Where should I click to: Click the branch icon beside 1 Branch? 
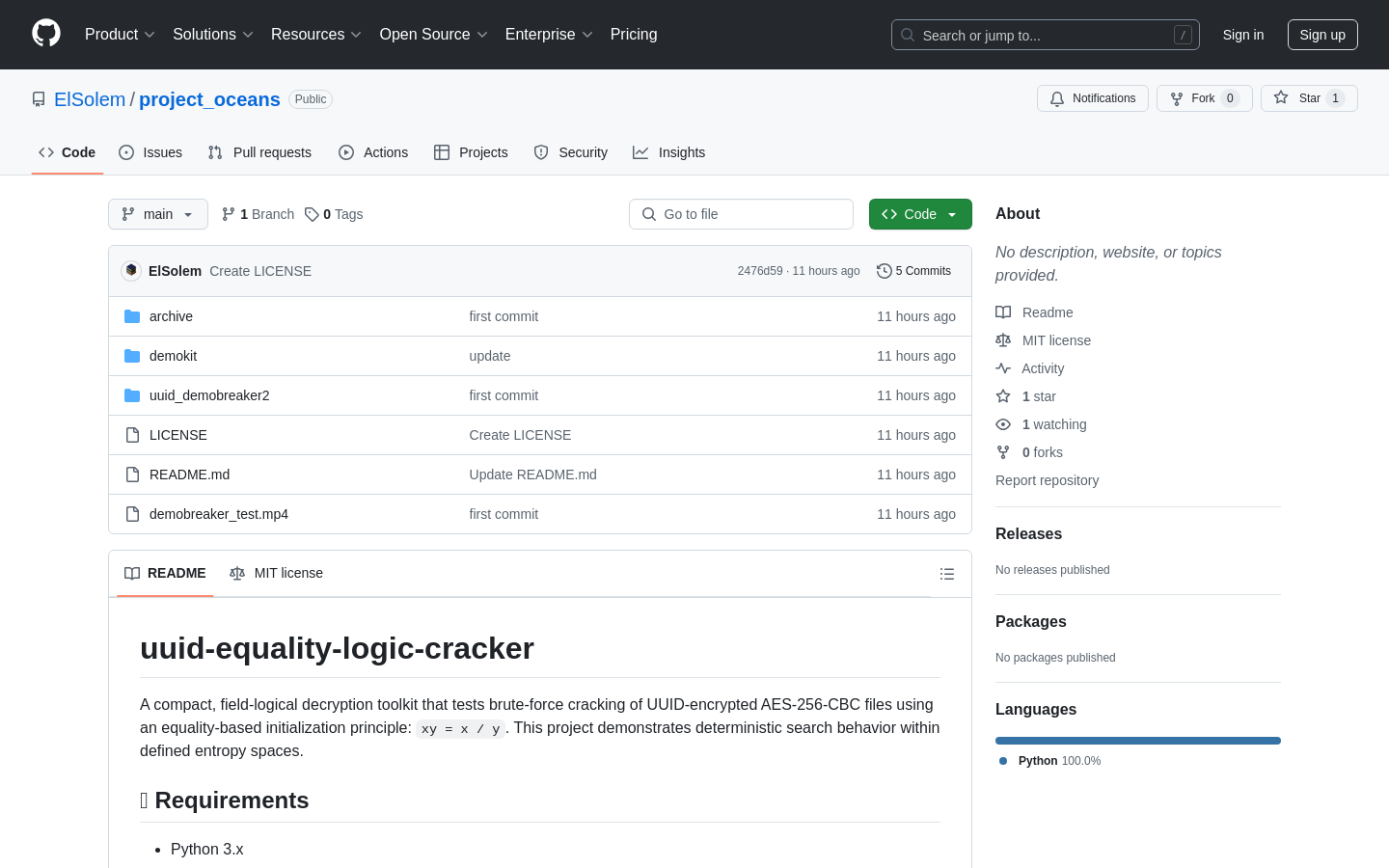click(229, 214)
